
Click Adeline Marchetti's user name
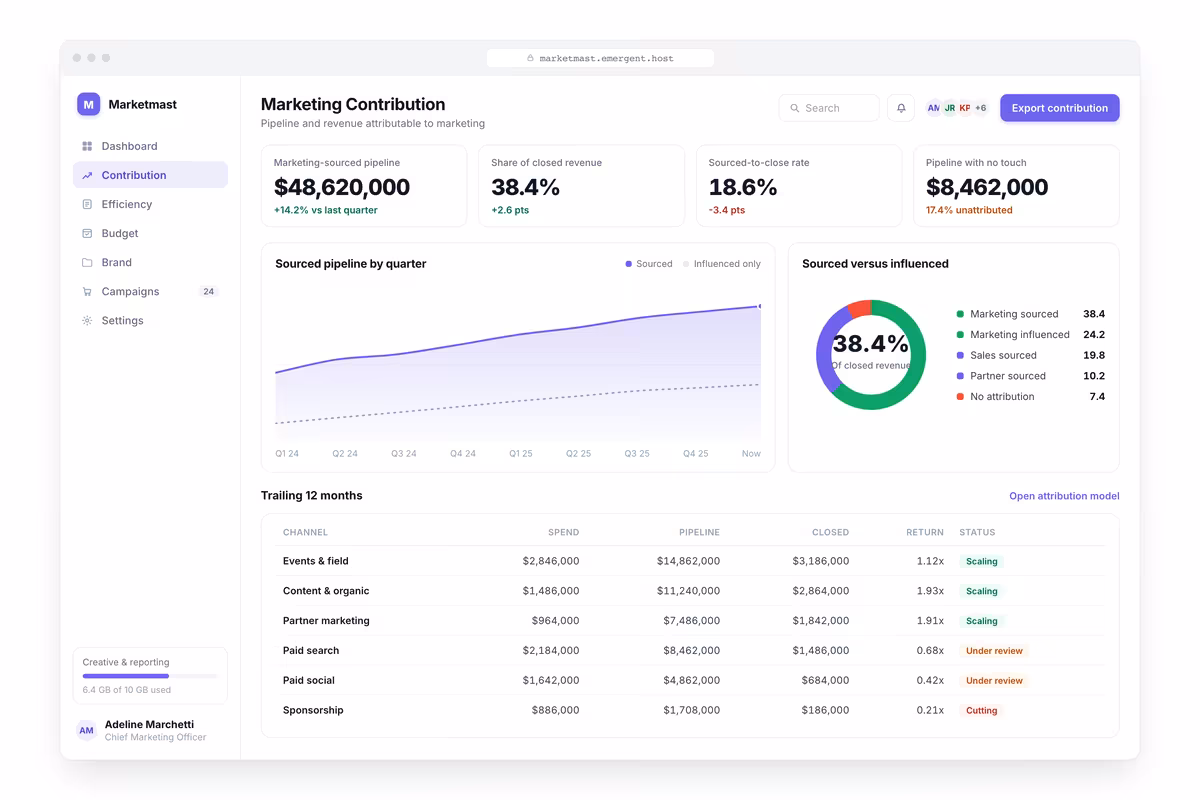[149, 724]
